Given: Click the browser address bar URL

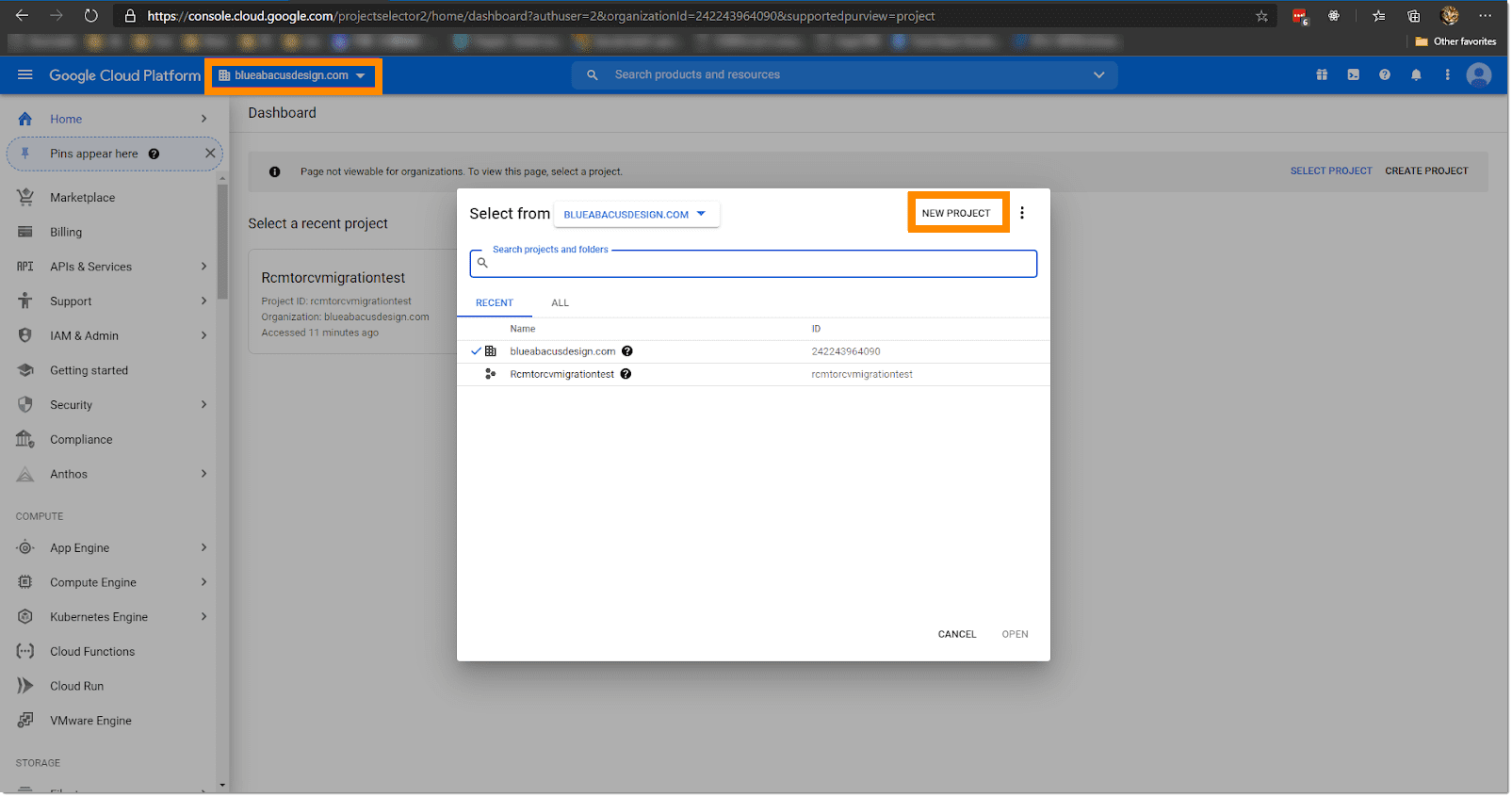Looking at the screenshot, I should [x=542, y=16].
